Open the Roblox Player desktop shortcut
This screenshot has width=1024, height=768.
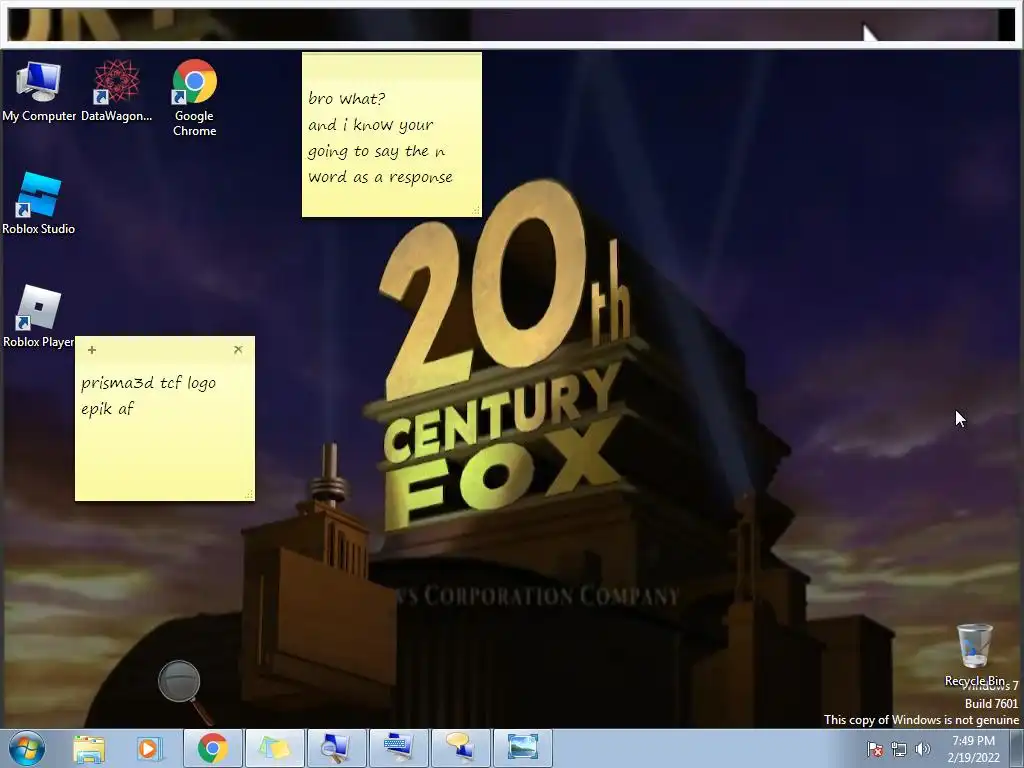pyautogui.click(x=39, y=316)
